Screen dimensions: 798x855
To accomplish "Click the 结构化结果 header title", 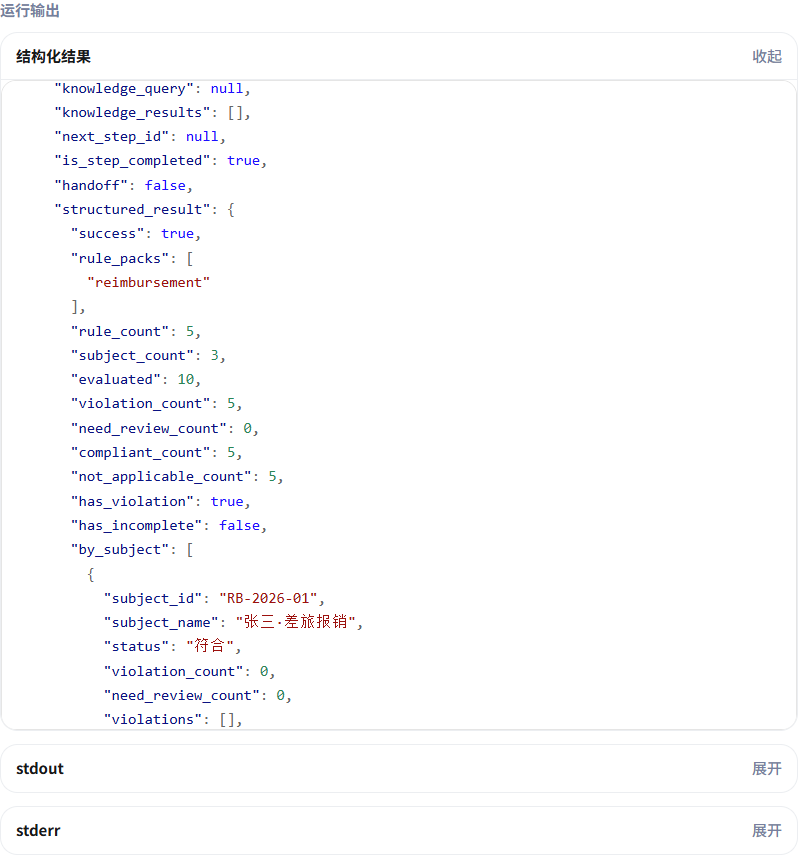I will (53, 57).
